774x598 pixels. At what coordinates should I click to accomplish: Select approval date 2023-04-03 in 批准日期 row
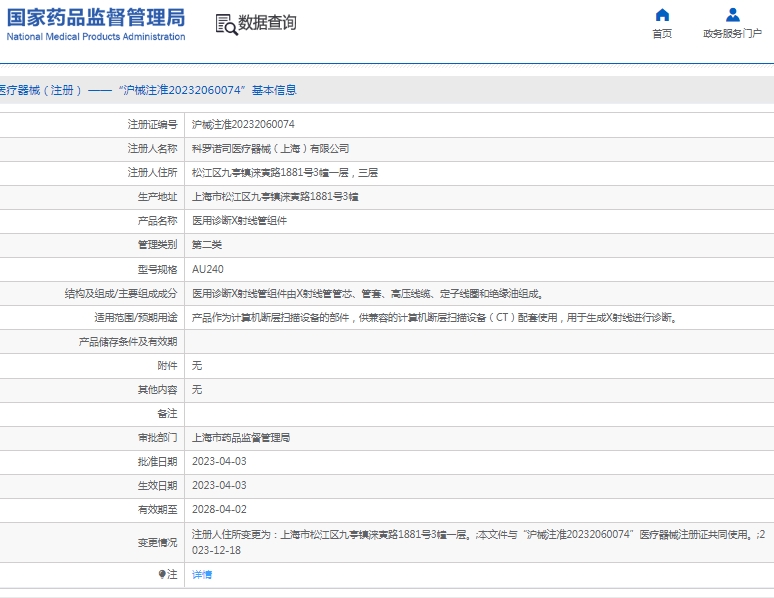pyautogui.click(x=219, y=461)
